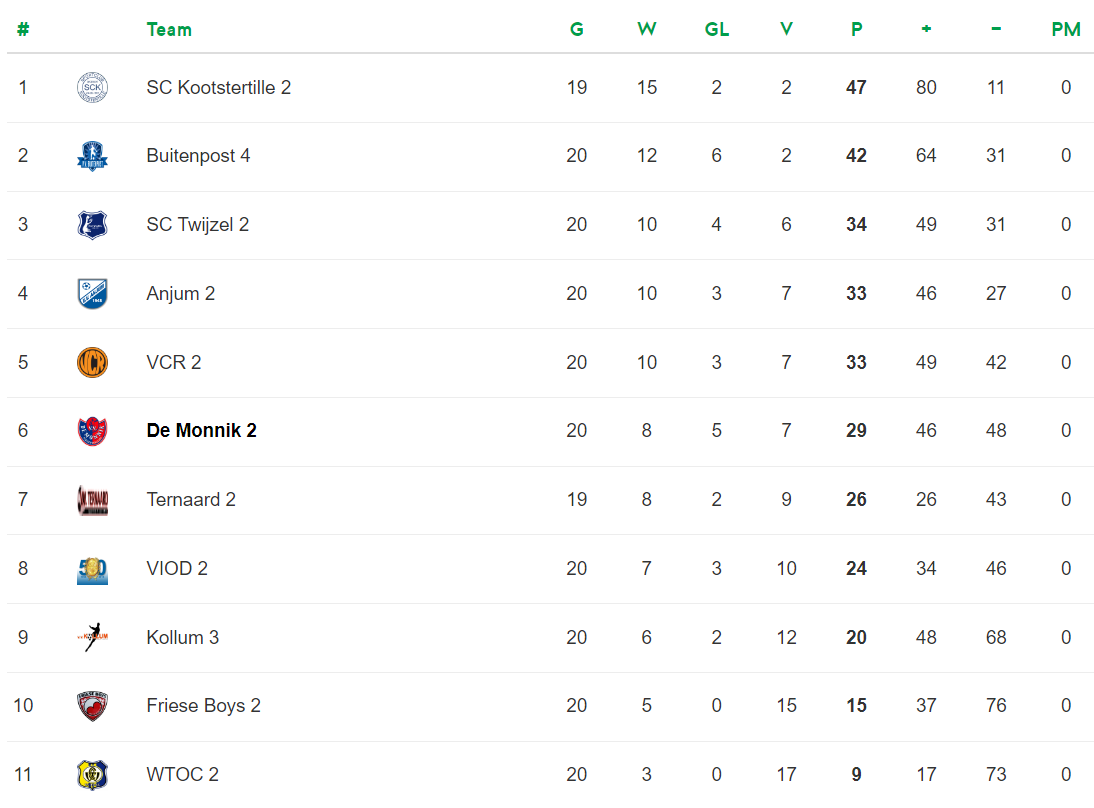
Task: Open the Friese Boys 2 team link
Action: click(203, 706)
